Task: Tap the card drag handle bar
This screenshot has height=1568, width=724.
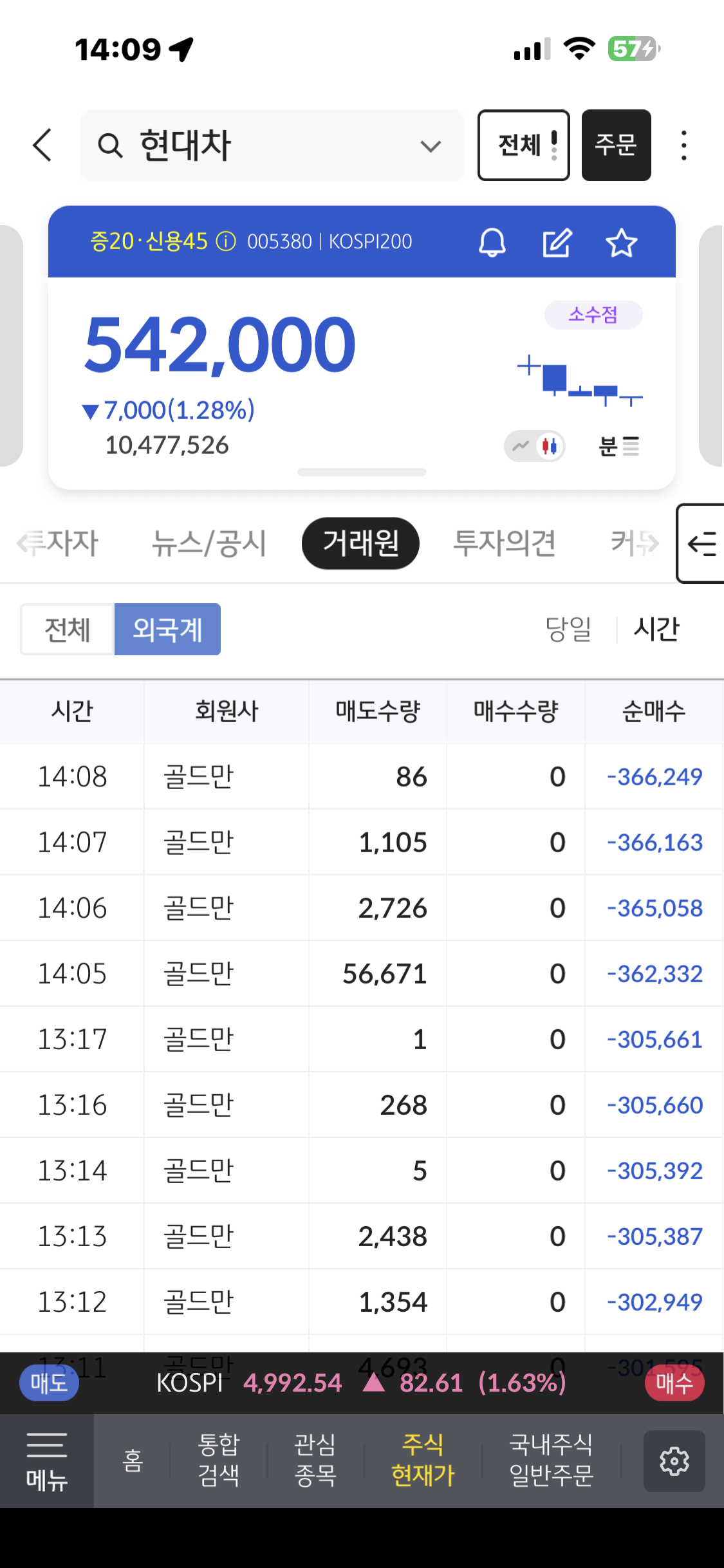Action: pos(362,472)
